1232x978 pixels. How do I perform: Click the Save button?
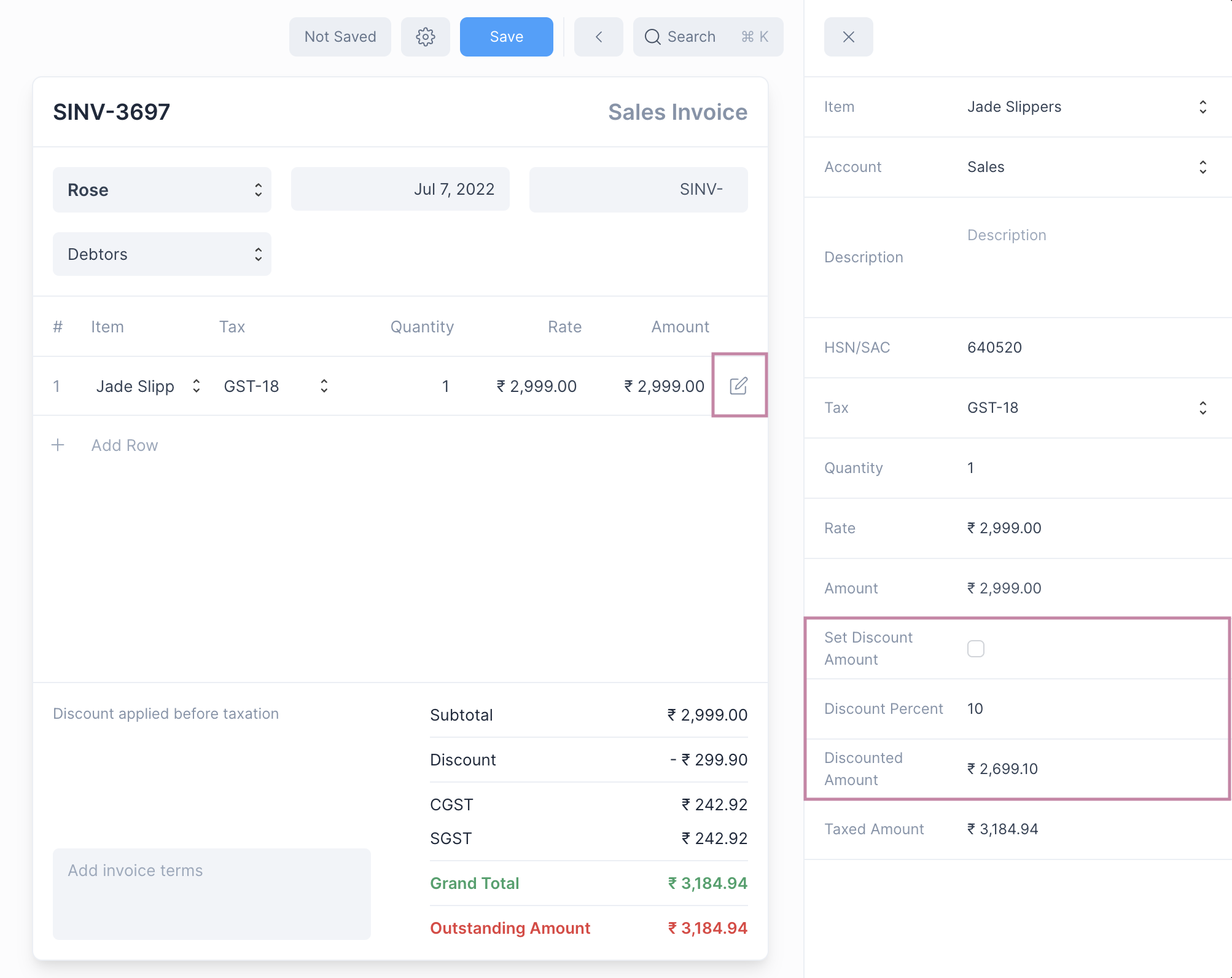(506, 37)
